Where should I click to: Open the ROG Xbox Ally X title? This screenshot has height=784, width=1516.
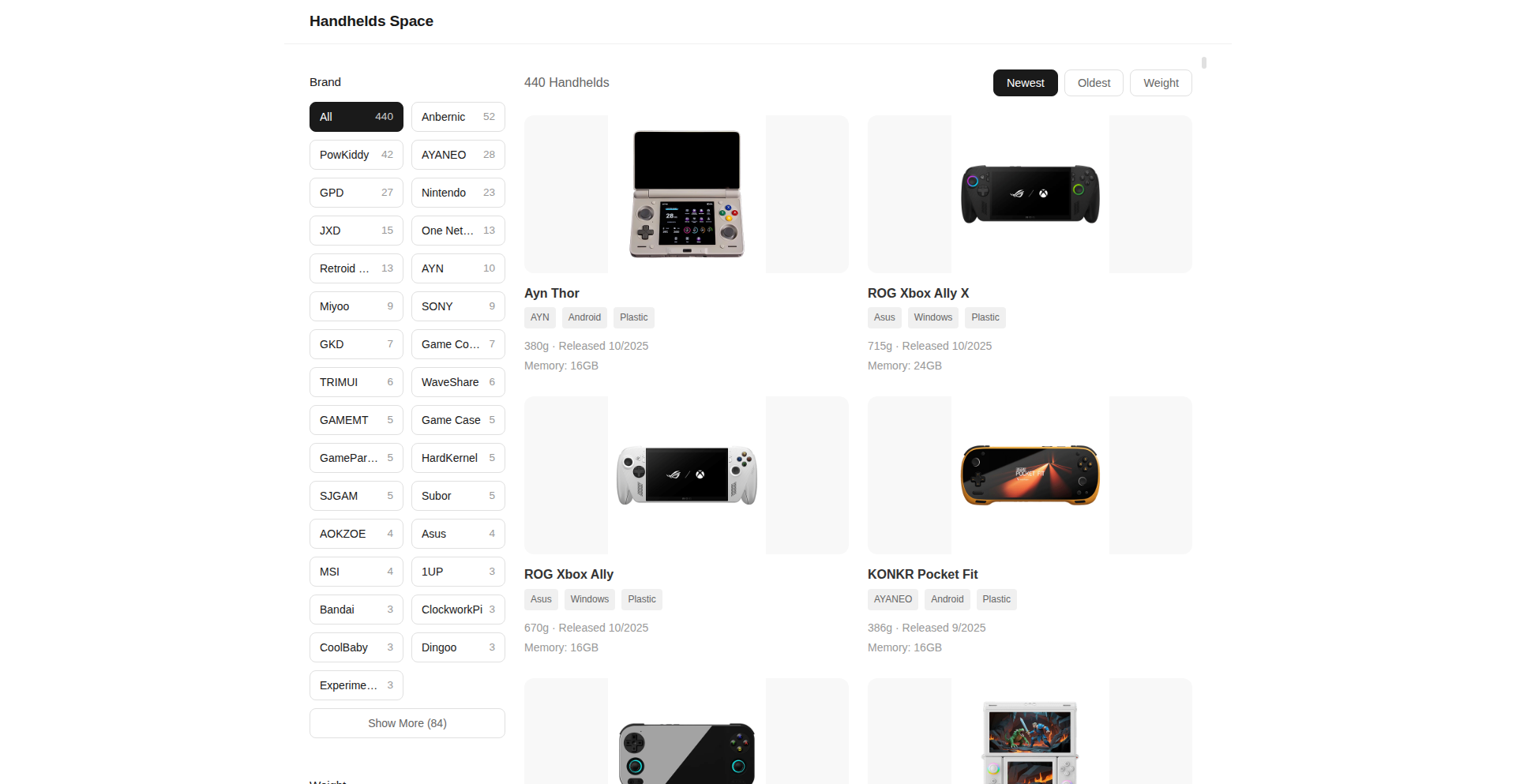point(918,293)
